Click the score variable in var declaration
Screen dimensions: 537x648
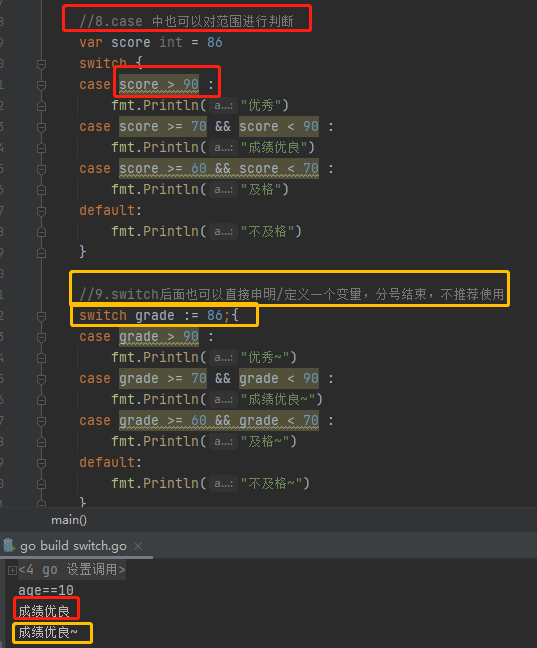131,42
